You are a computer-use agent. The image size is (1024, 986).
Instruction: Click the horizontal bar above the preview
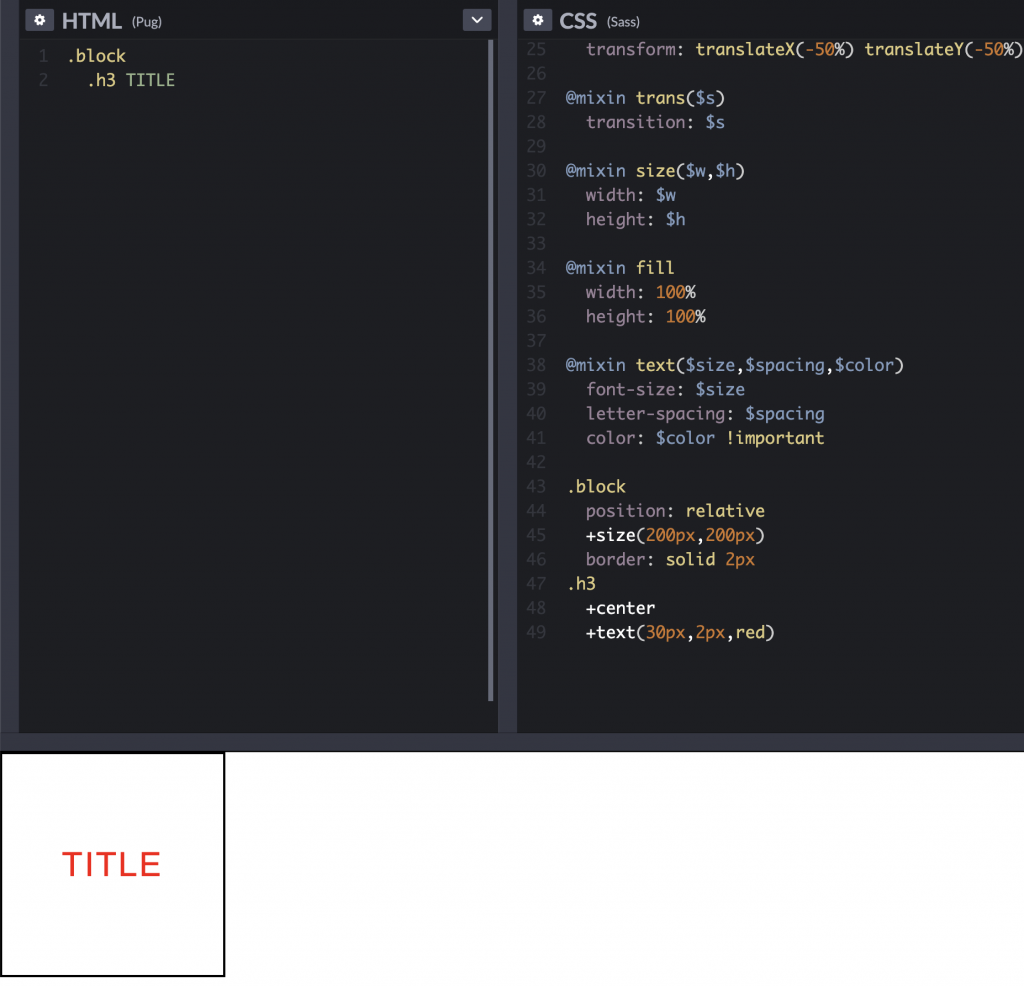pyautogui.click(x=512, y=742)
